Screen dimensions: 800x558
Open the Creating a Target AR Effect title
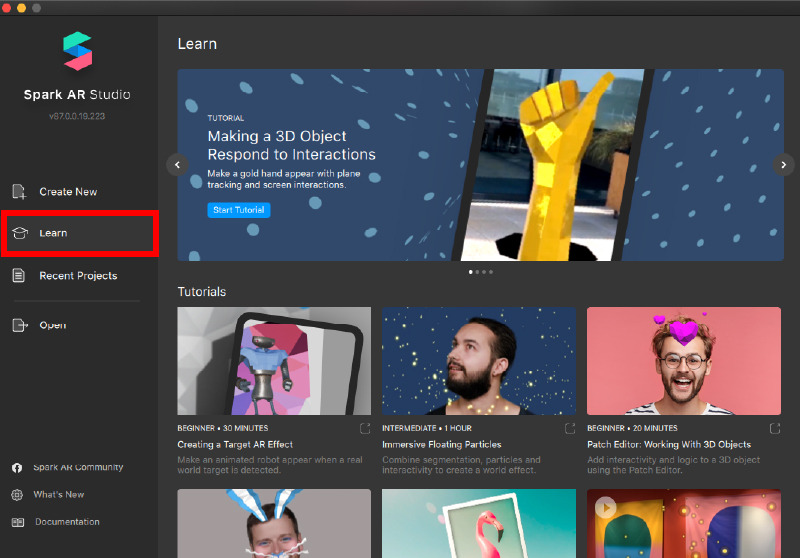[235, 444]
